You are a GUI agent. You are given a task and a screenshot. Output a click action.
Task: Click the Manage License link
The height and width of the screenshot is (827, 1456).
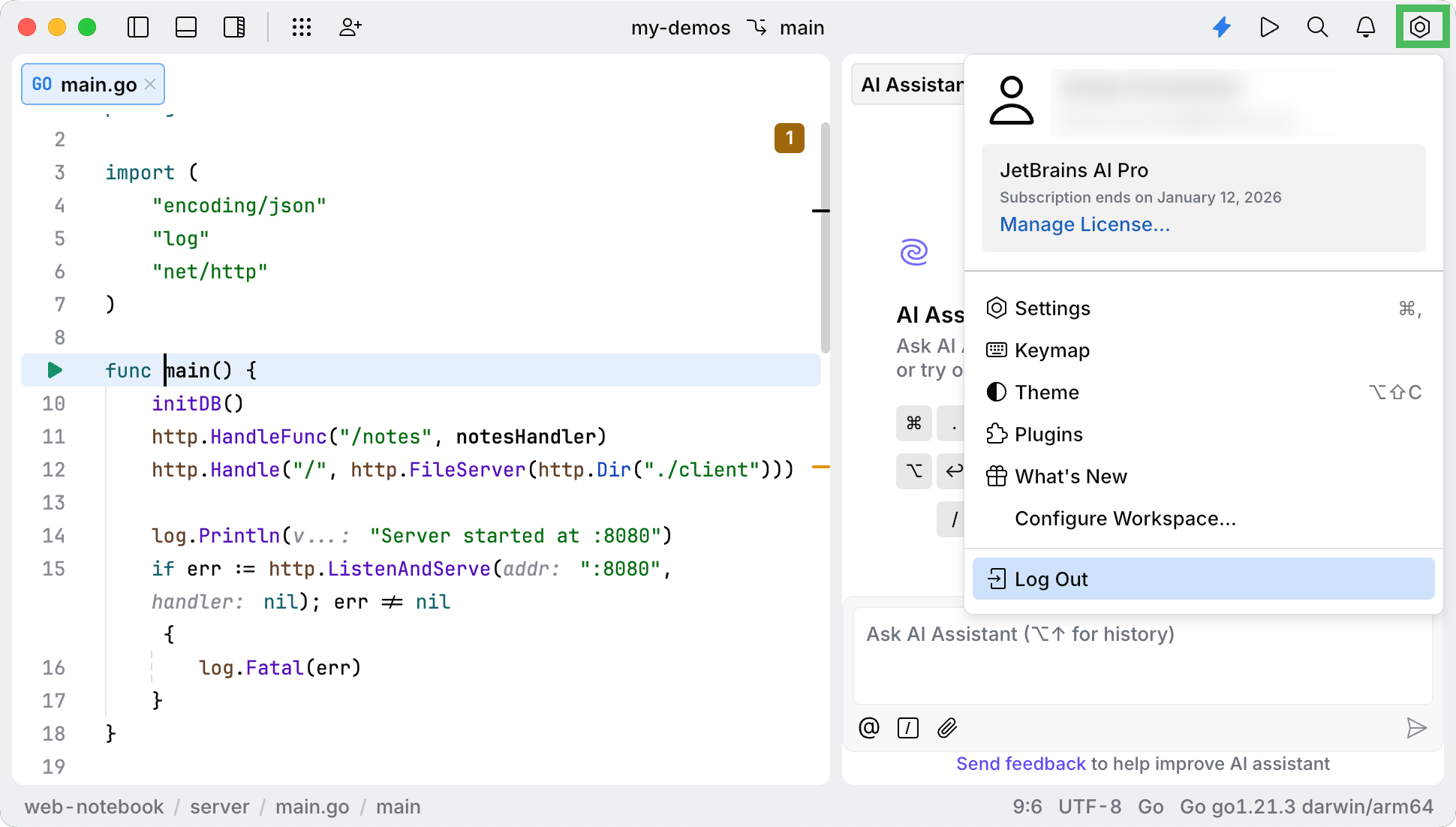click(1084, 224)
